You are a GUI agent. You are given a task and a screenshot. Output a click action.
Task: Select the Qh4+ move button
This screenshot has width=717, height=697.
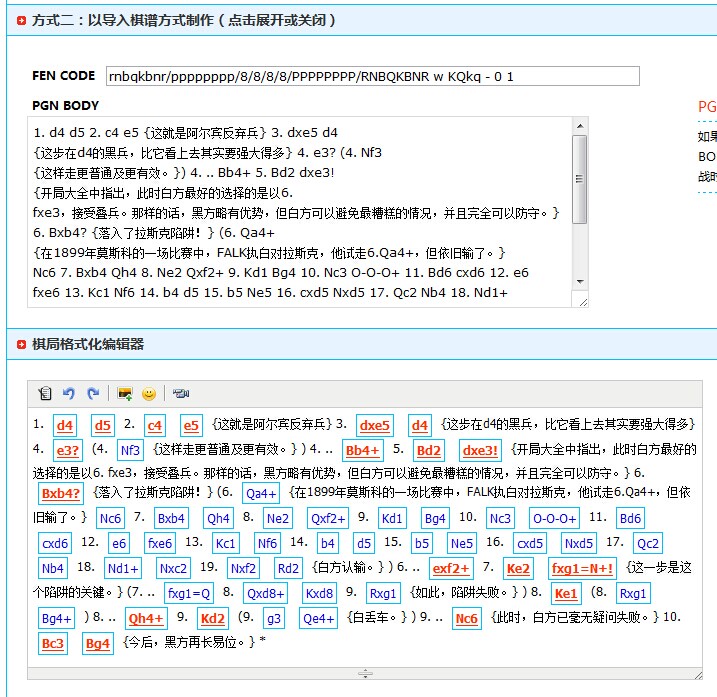pos(146,618)
